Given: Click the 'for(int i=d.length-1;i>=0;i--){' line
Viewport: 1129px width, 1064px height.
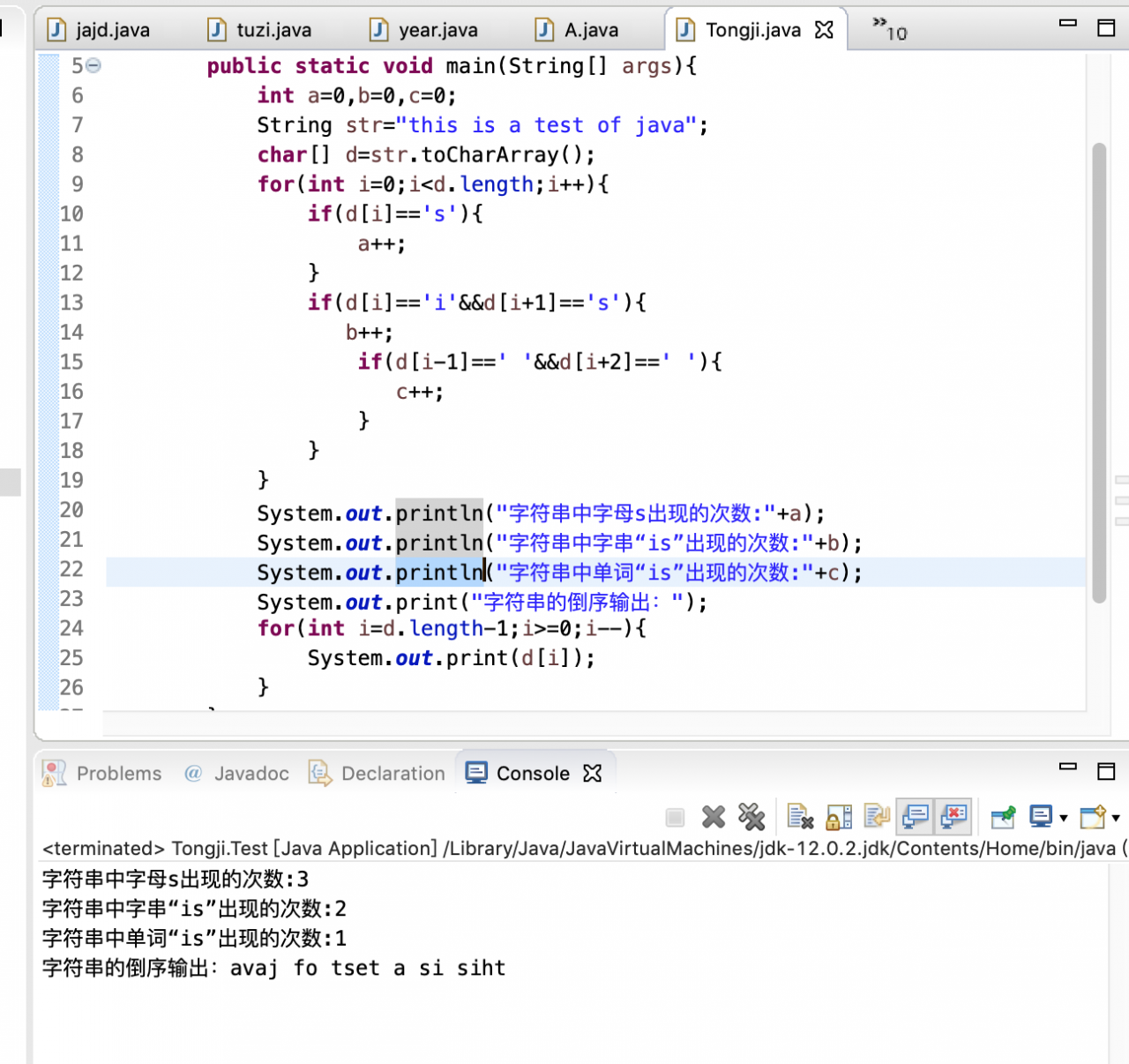Looking at the screenshot, I should pos(452,629).
